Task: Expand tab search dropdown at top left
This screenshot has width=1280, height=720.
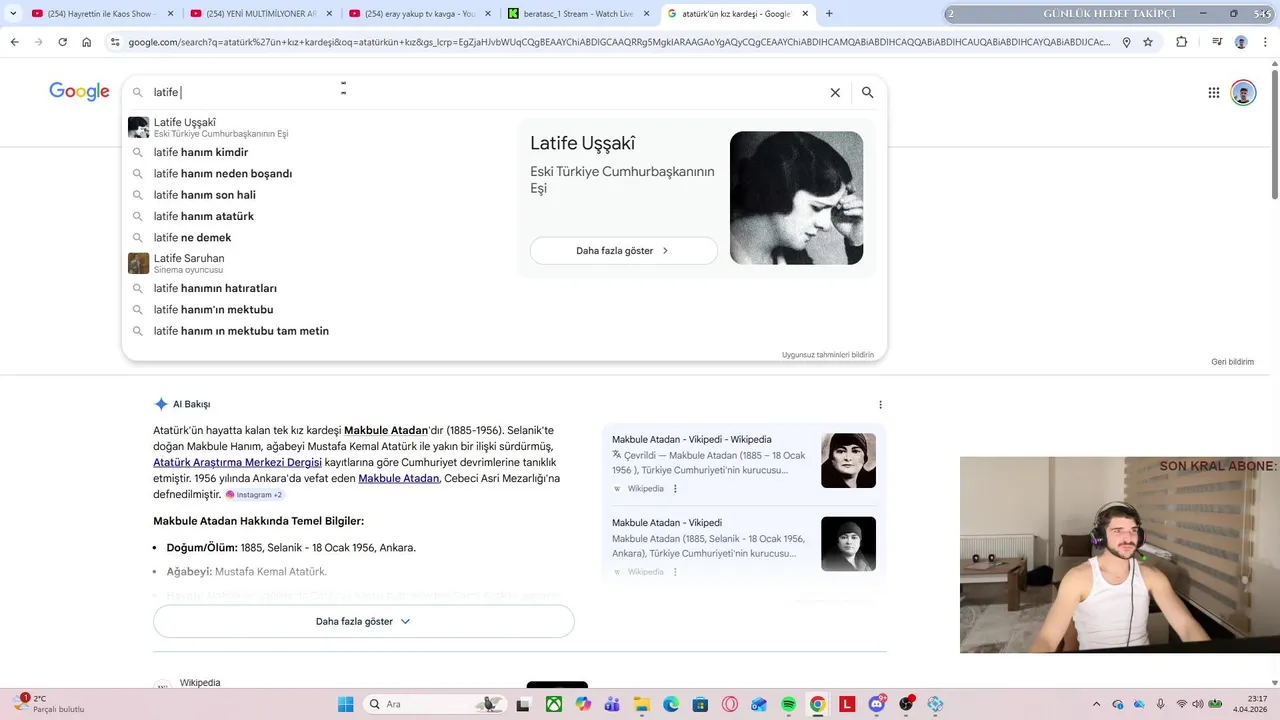Action: click(12, 13)
